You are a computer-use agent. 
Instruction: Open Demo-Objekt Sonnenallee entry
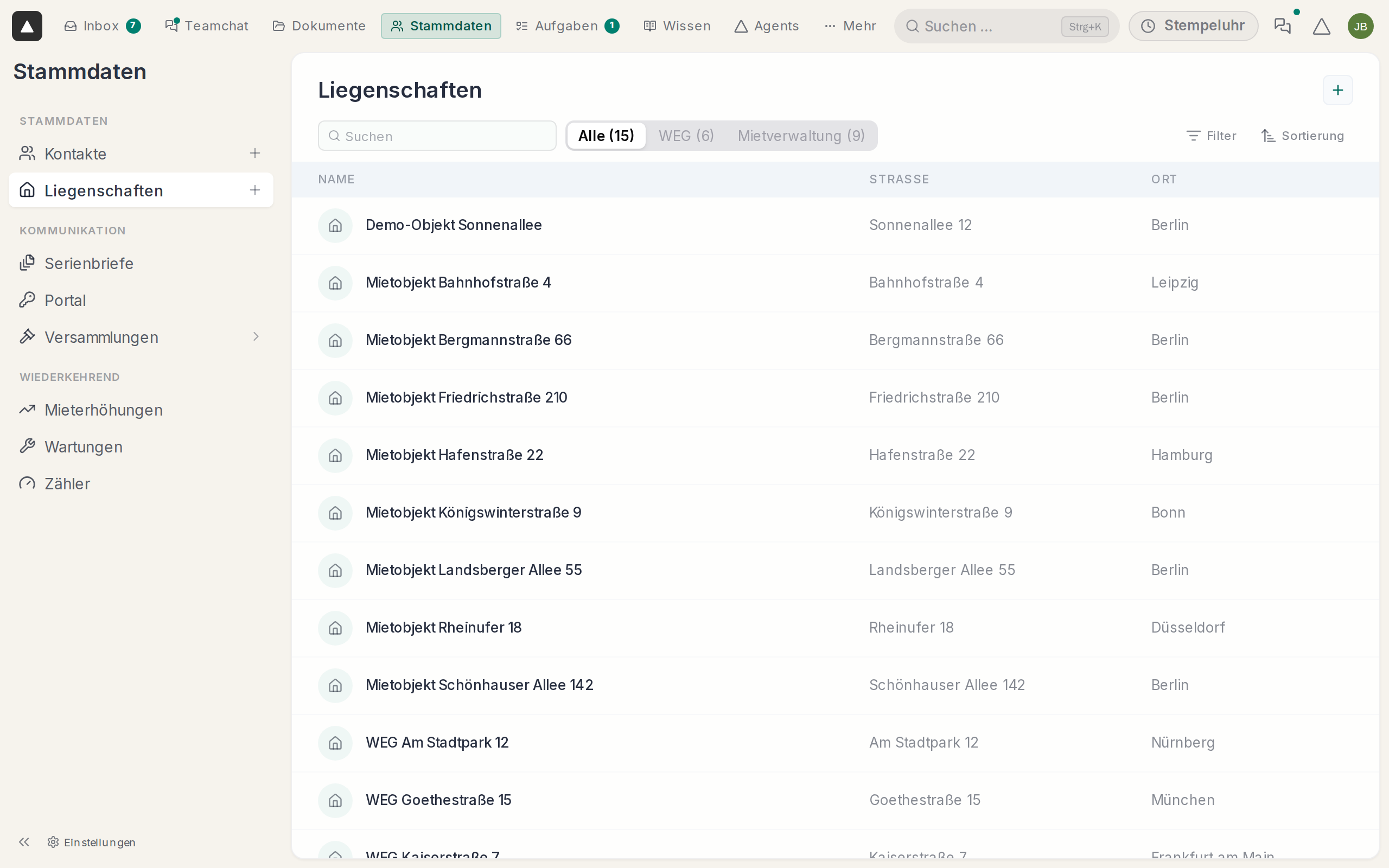pos(835,226)
